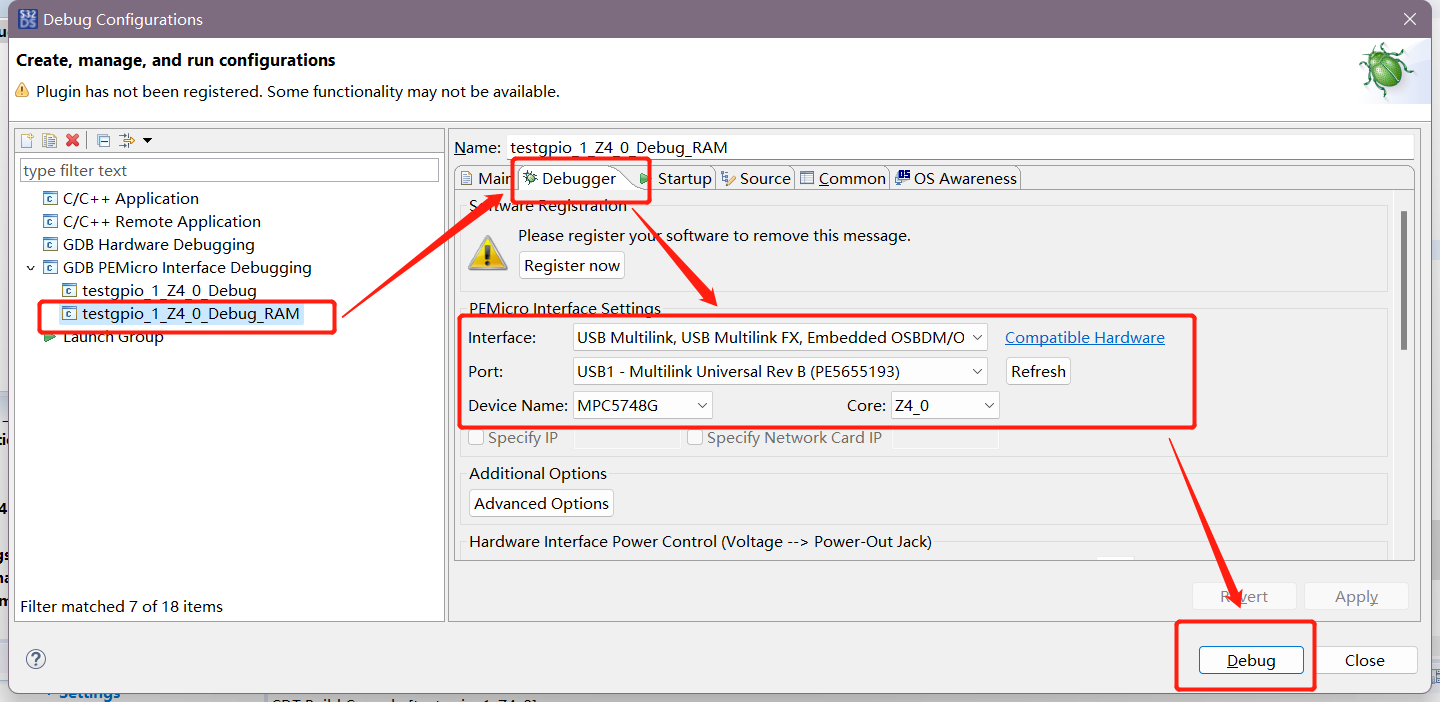Close the Debug Configurations window
1440x702 pixels.
tap(1410, 19)
